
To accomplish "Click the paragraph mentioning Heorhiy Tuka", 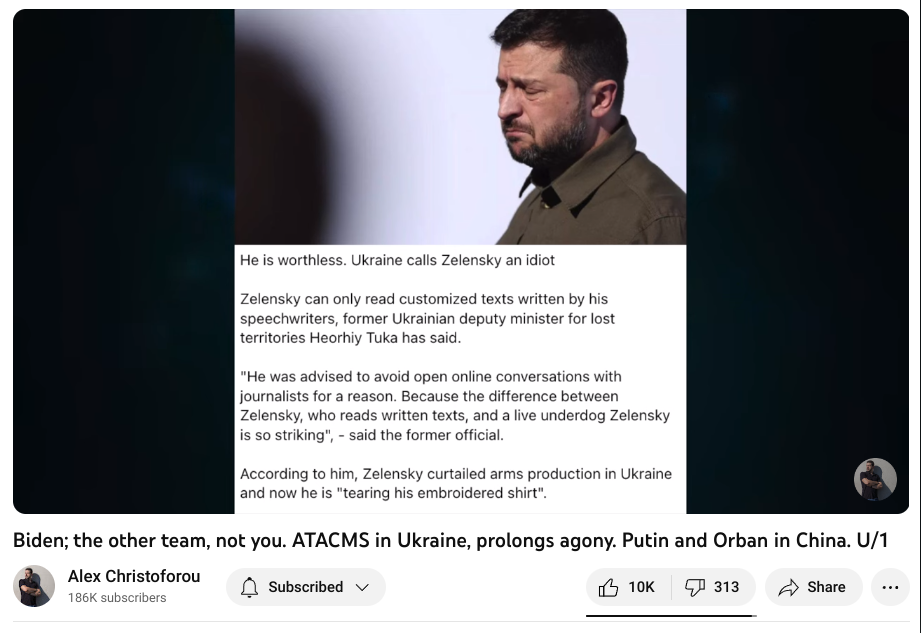I will (427, 318).
